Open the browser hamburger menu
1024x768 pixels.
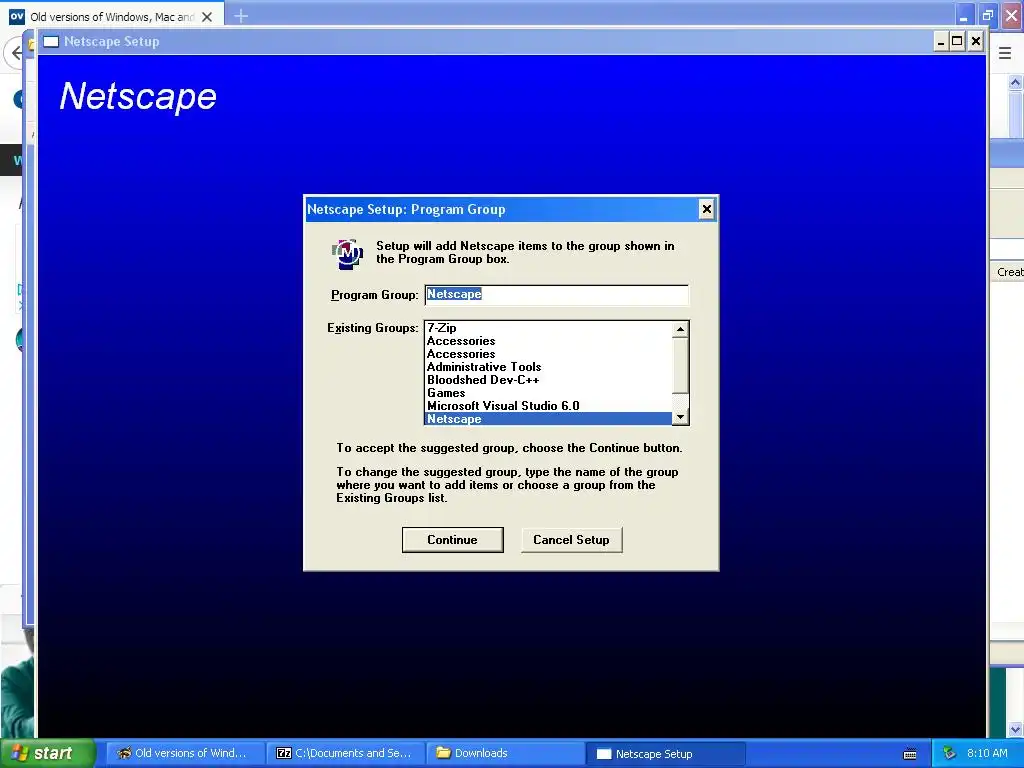pyautogui.click(x=1005, y=54)
